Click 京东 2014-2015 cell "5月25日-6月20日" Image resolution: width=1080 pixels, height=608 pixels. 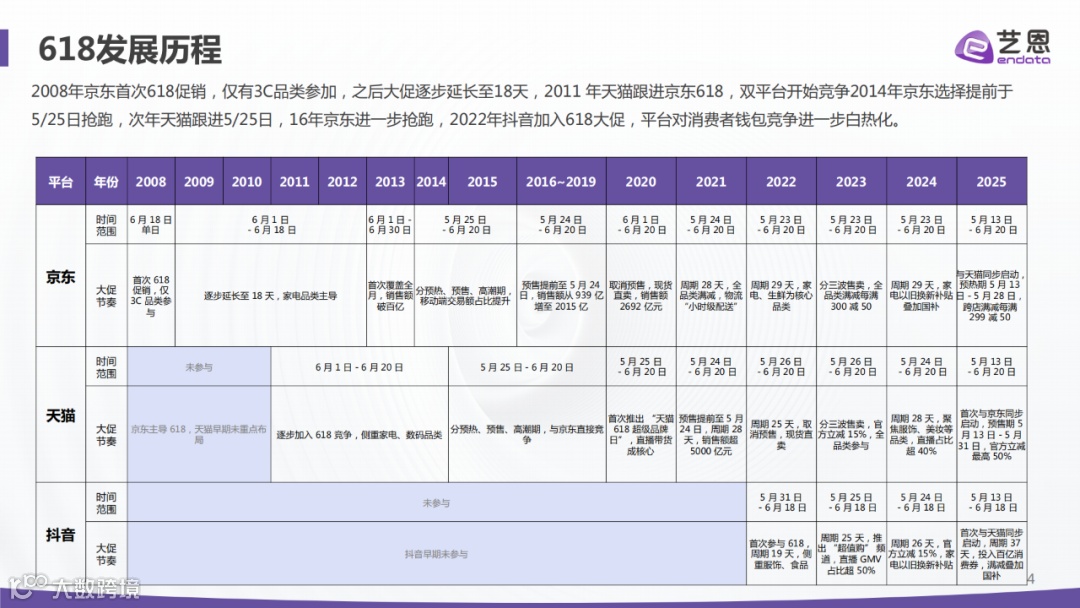[465, 224]
